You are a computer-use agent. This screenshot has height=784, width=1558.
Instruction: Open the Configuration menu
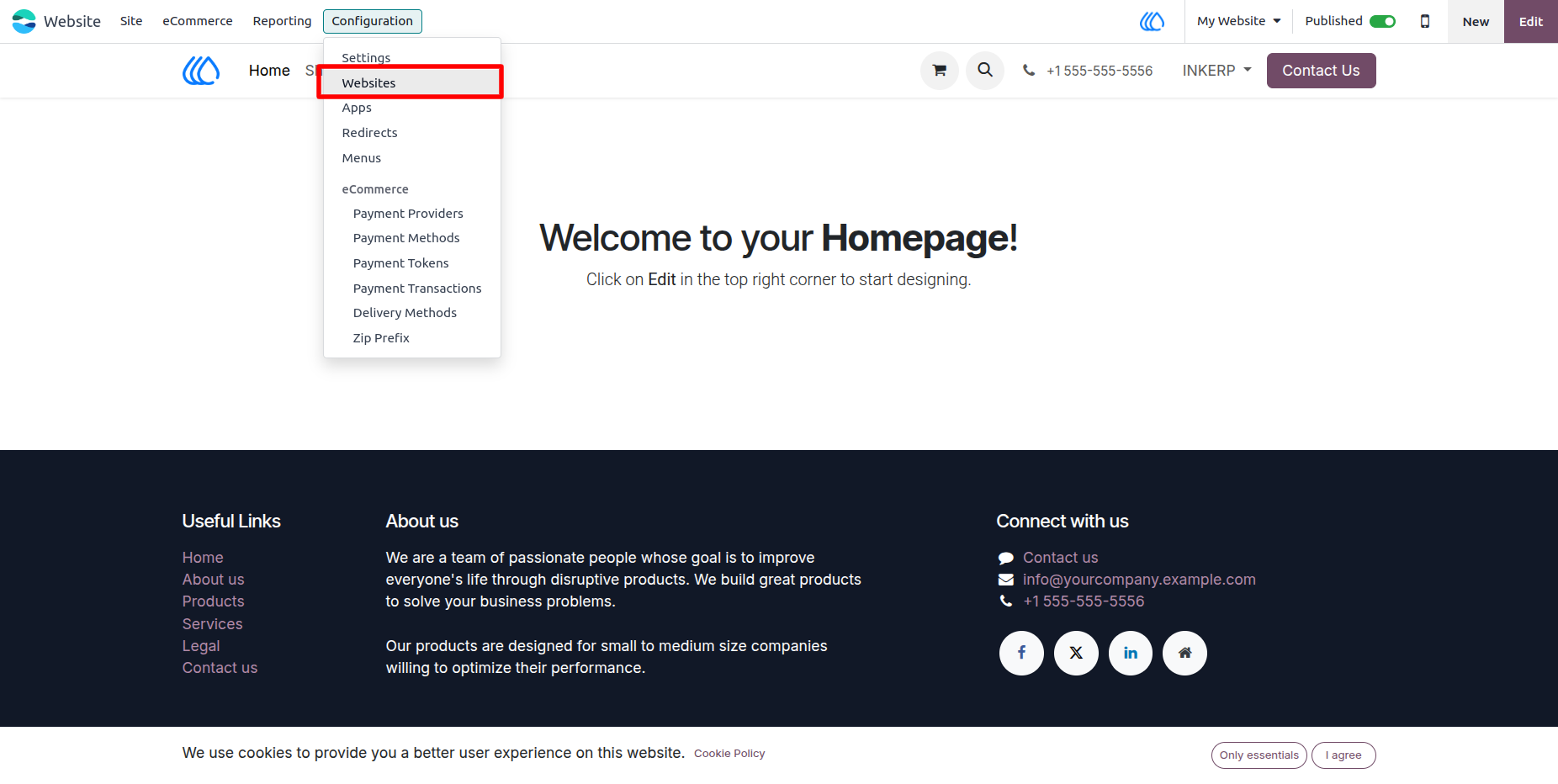point(373,21)
